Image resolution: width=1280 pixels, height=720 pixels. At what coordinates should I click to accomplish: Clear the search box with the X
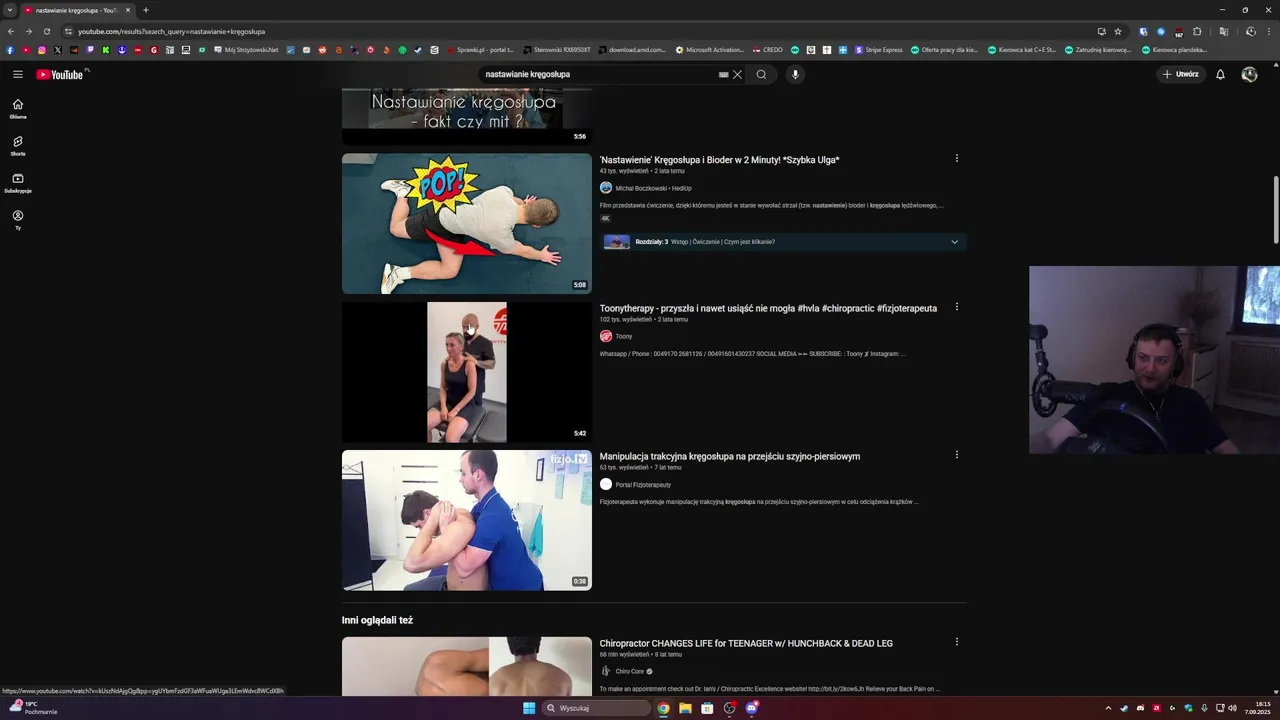click(x=737, y=74)
